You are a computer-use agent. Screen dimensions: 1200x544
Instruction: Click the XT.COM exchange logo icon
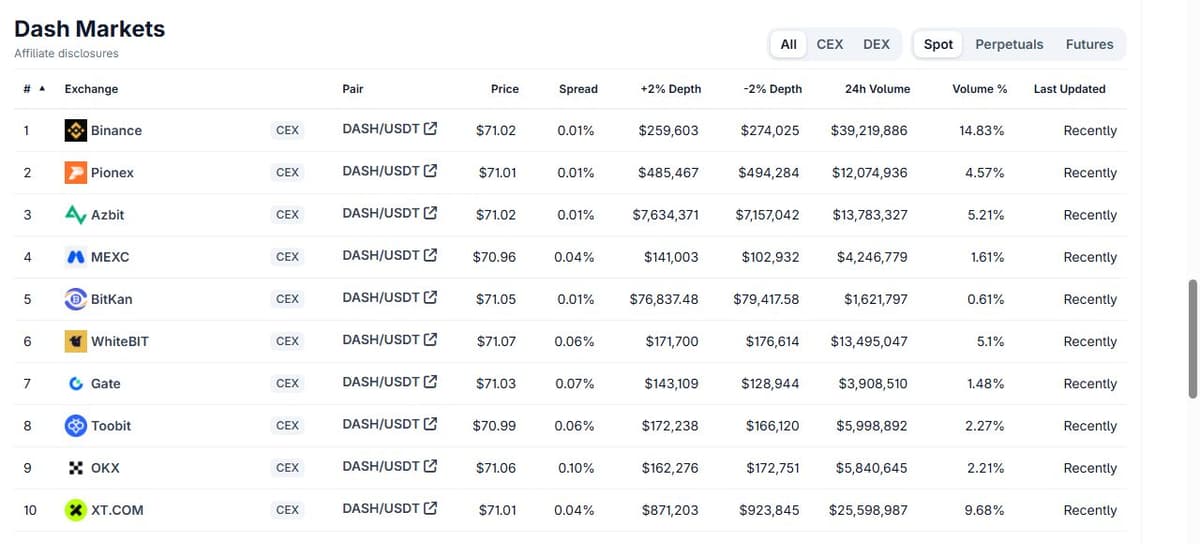click(75, 510)
